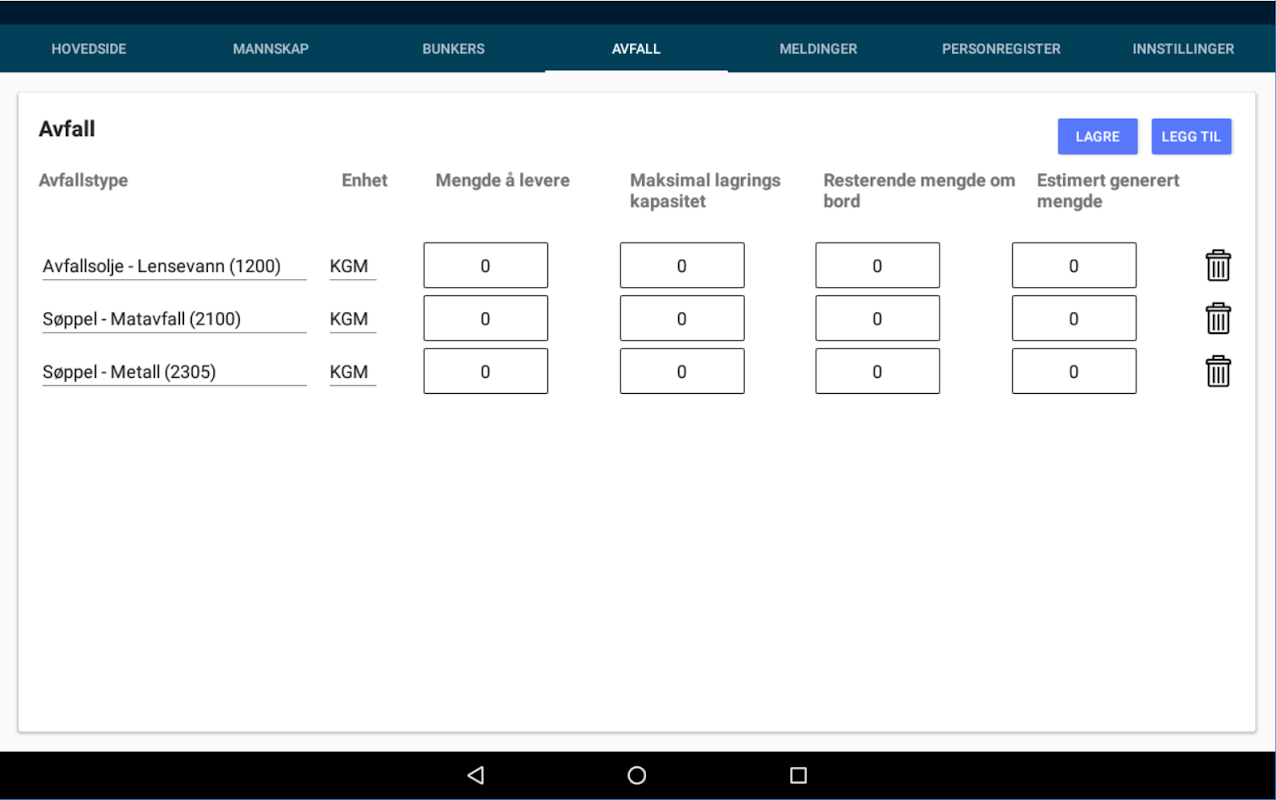Change the KGM unit for Lensevann row
Screen dimensions: 1276x800
coord(352,267)
